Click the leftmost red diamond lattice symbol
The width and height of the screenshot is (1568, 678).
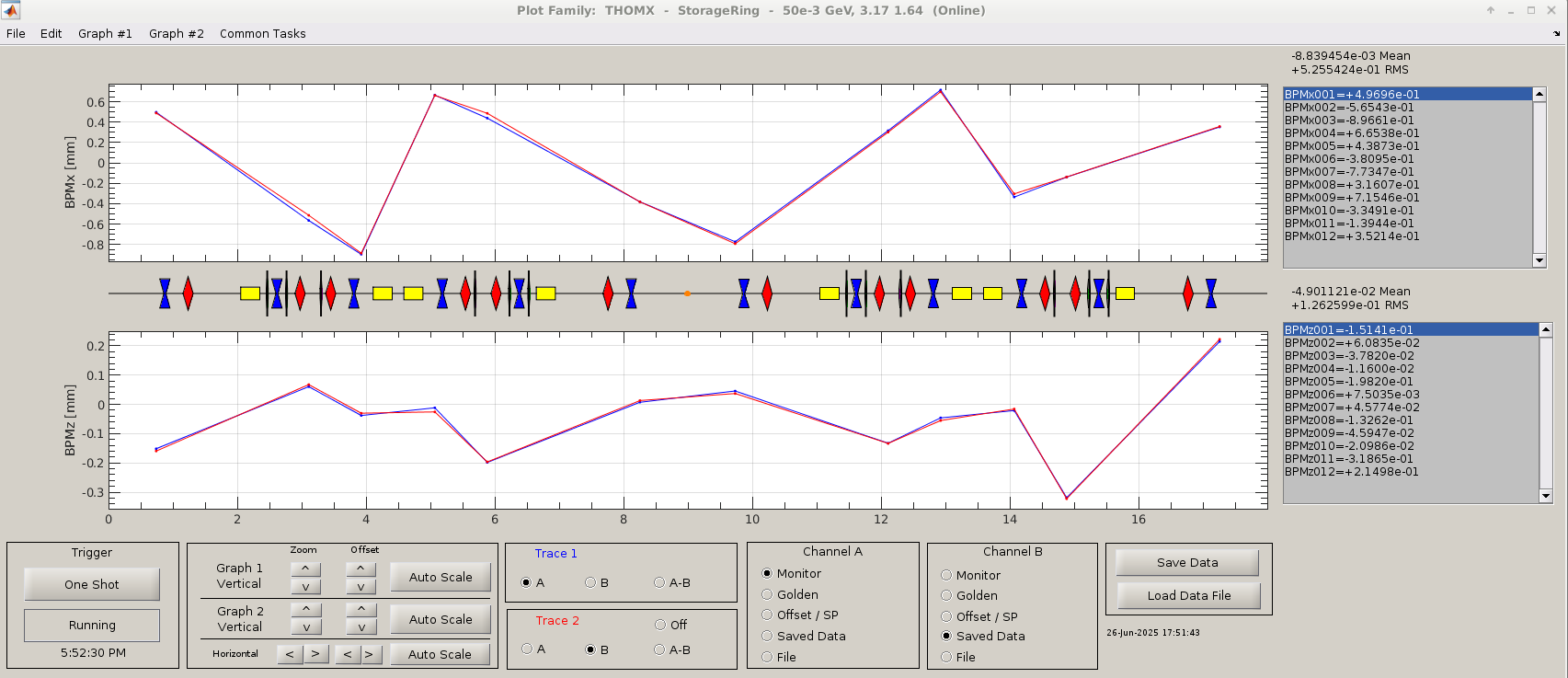pos(188,293)
